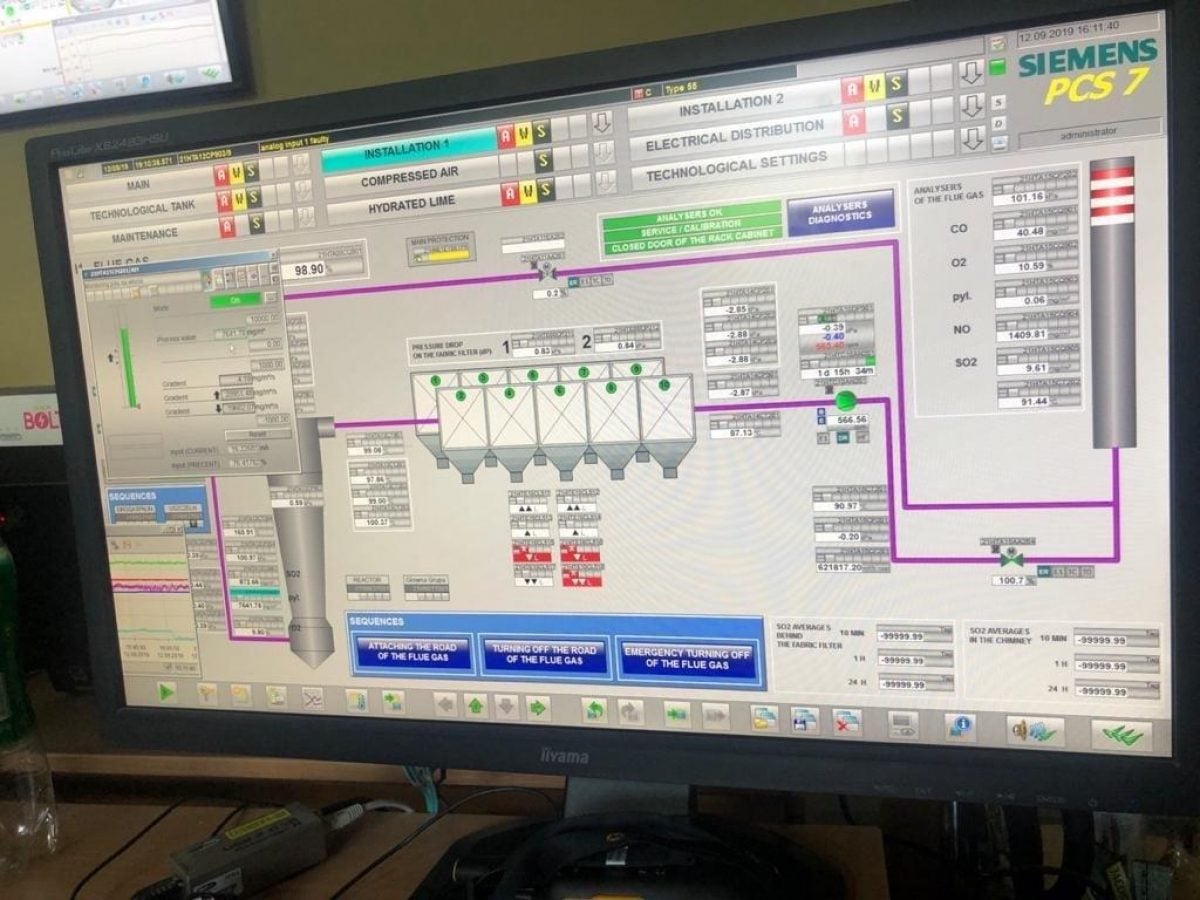Screen dimensions: 1200x900
Task: Click the CO analyser value field
Action: 1035,232
